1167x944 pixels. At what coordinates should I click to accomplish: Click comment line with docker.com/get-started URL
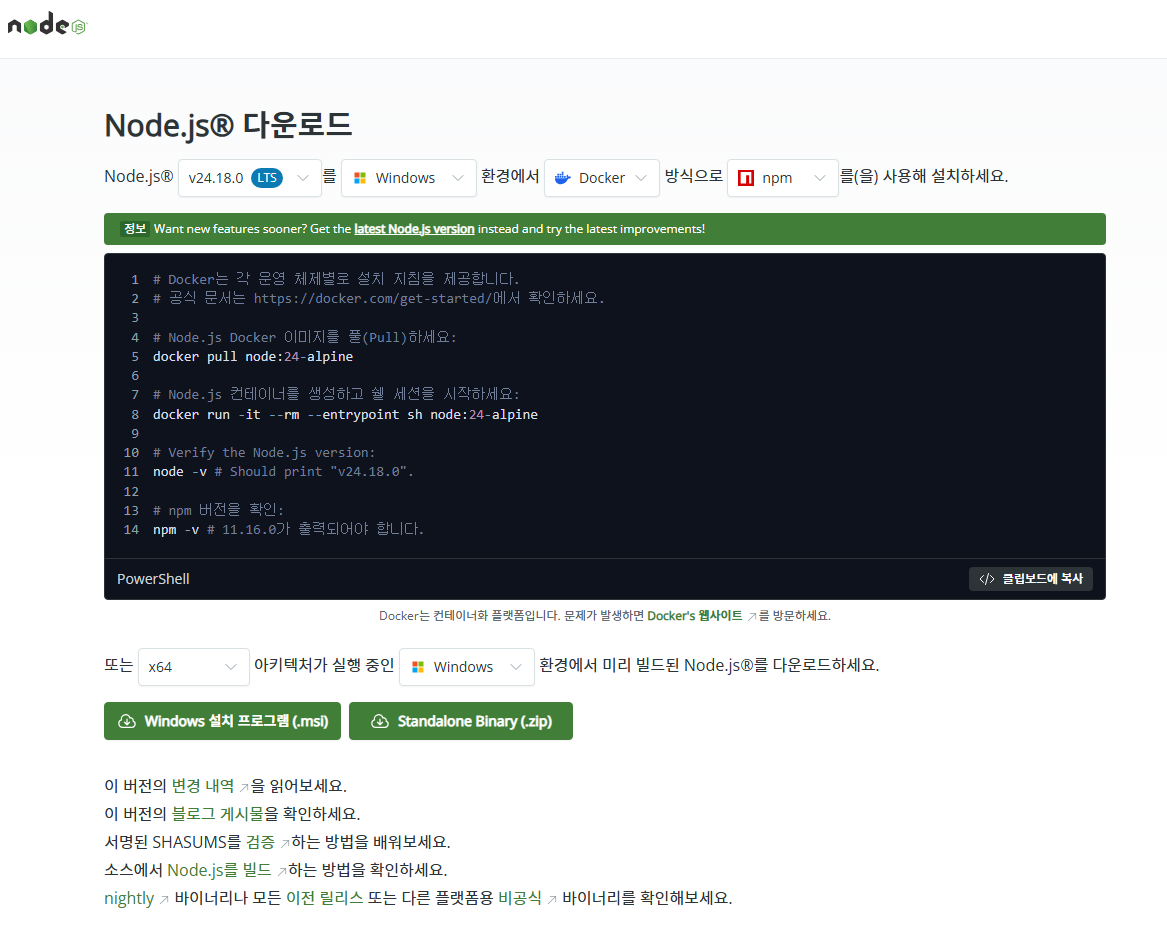click(379, 298)
